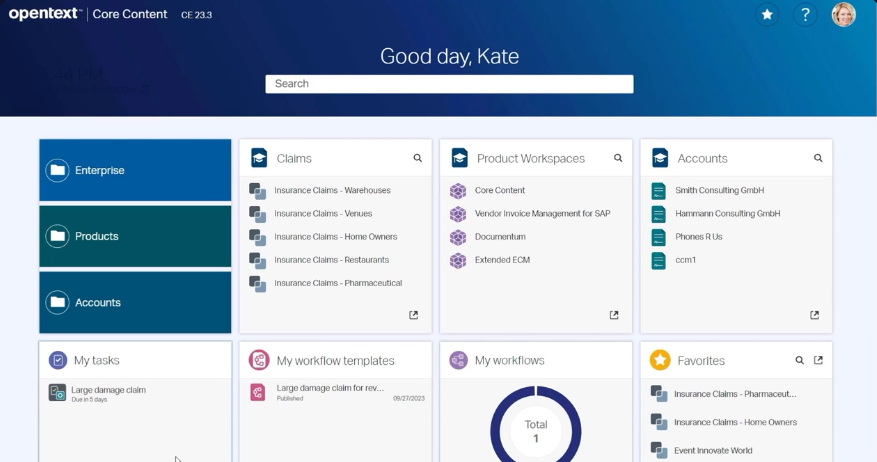Screen dimensions: 877x462
Task: Open Vendor Invoice Management for SAP
Action: (x=542, y=214)
